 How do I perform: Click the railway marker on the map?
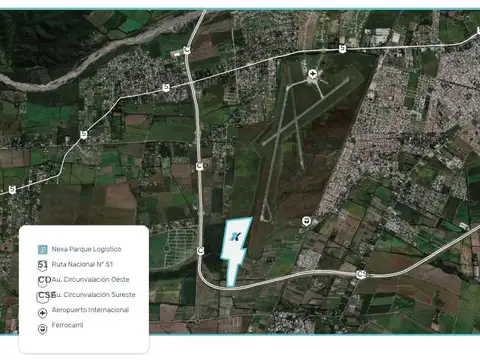click(x=306, y=221)
